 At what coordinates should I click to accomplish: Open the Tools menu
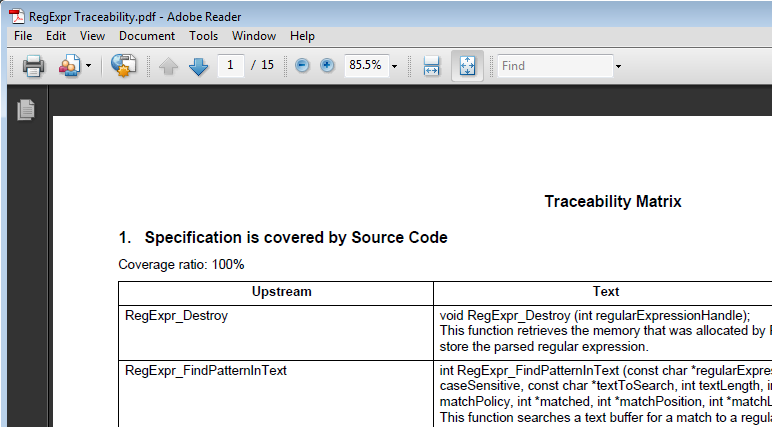203,36
